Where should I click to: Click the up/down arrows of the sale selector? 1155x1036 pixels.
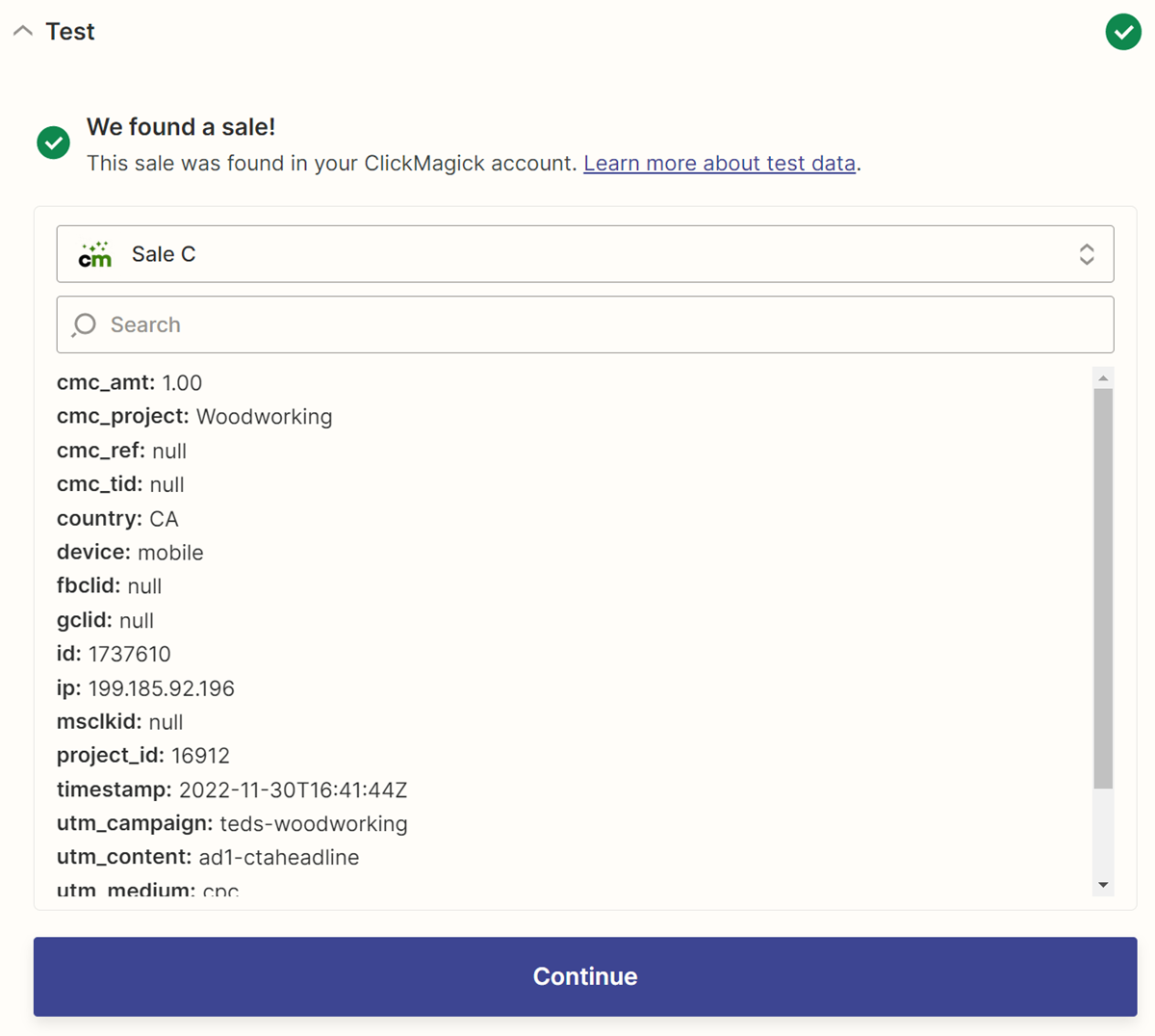pos(1086,254)
